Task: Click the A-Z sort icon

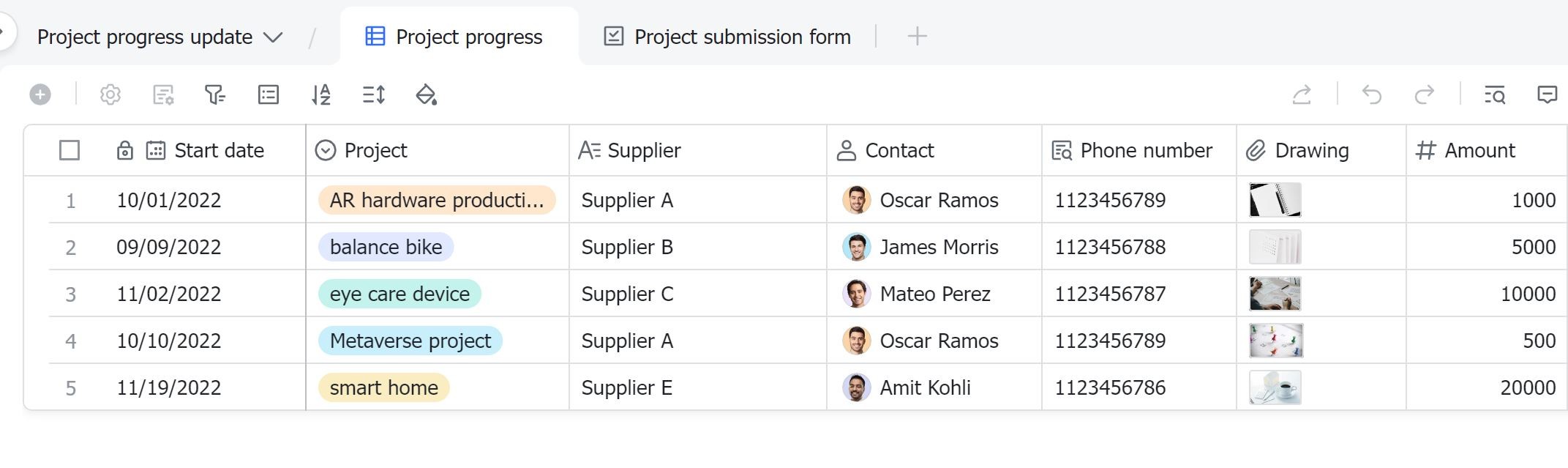Action: 321,94
